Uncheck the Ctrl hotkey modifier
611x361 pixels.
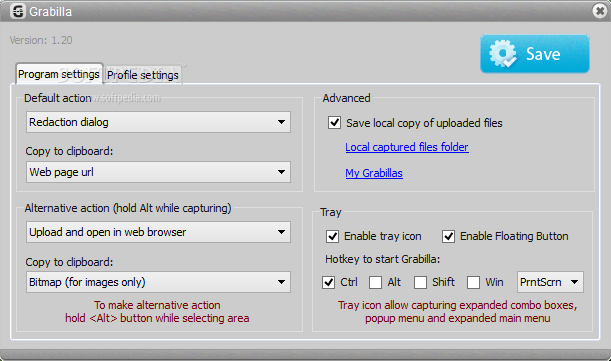[x=328, y=282]
